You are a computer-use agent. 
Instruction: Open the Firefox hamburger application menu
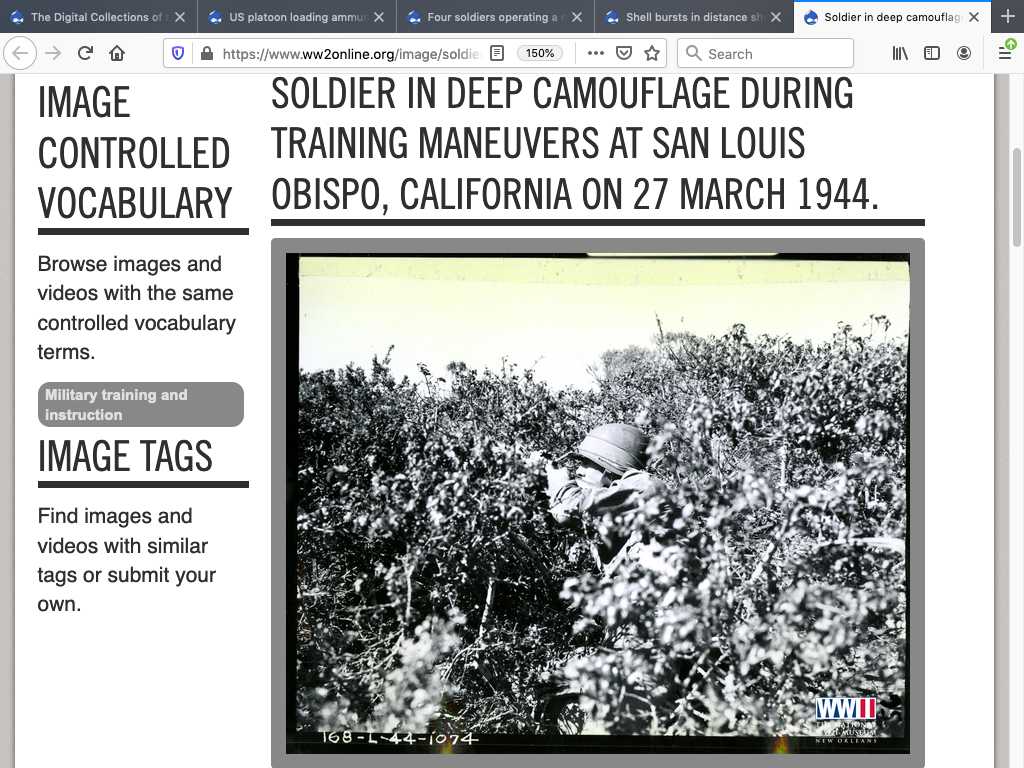tap(1005, 53)
